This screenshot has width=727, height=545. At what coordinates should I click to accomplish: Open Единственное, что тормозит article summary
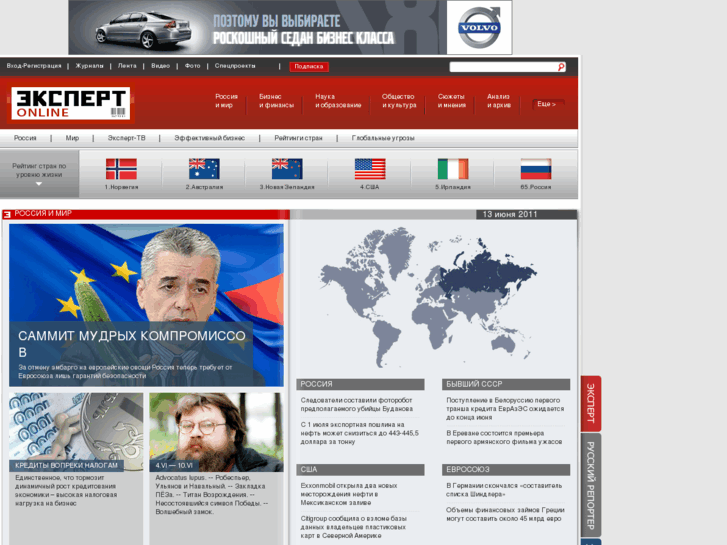(66, 490)
